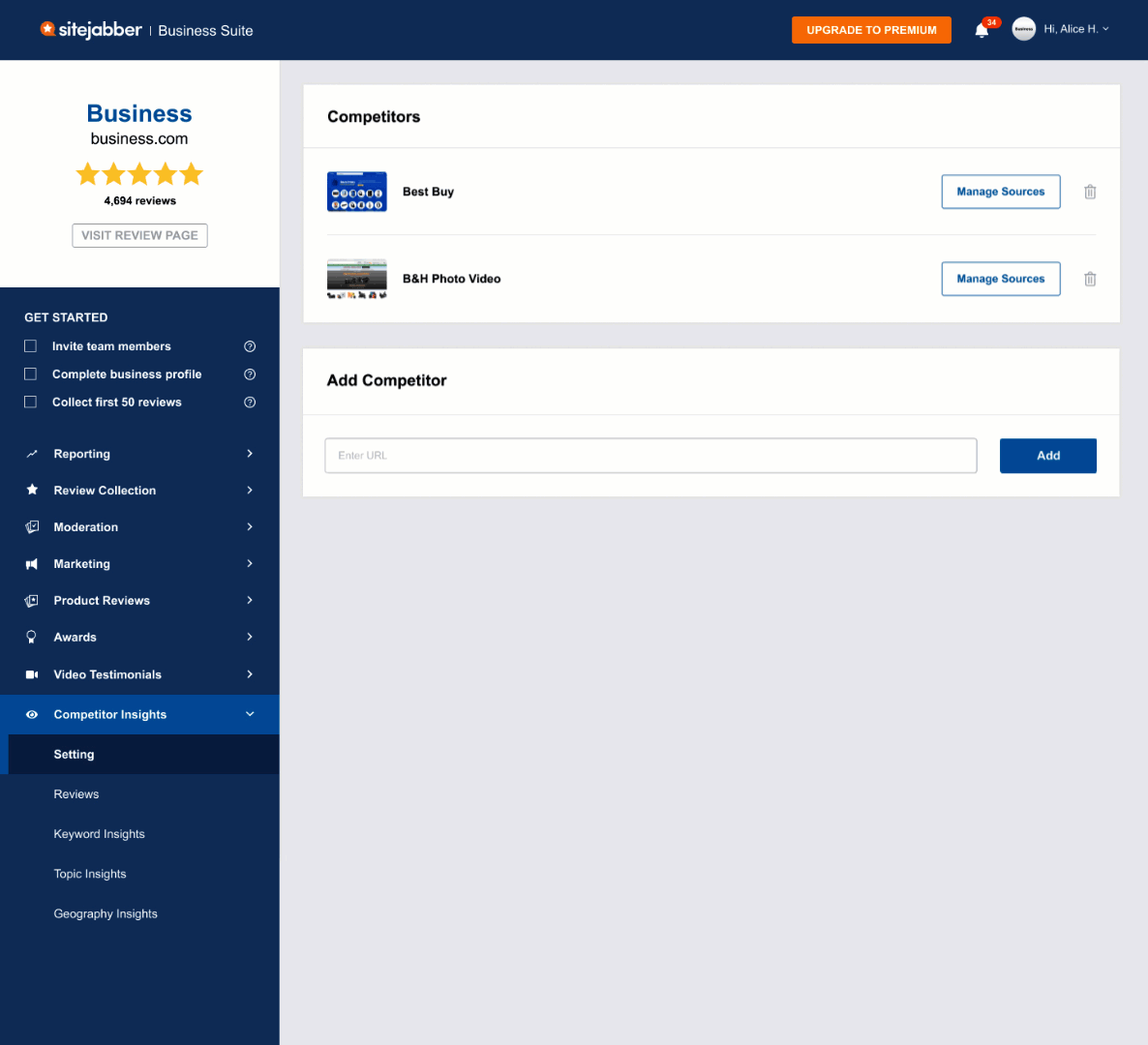Expand the Moderation chevron

(250, 527)
